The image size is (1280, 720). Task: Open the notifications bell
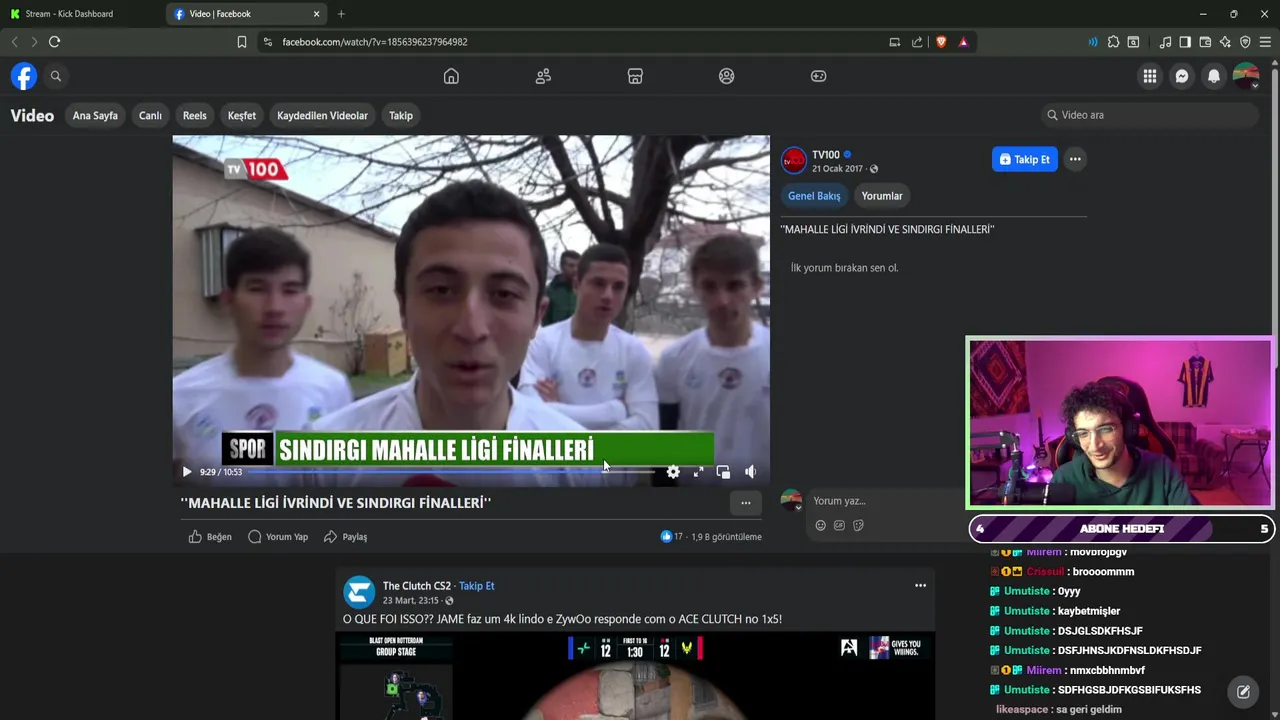pos(1214,76)
